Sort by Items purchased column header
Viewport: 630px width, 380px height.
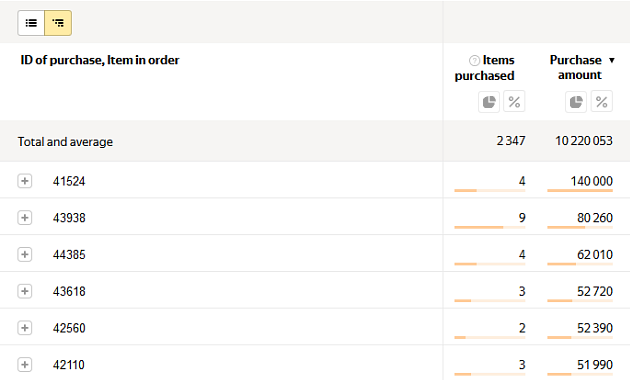[x=485, y=67]
